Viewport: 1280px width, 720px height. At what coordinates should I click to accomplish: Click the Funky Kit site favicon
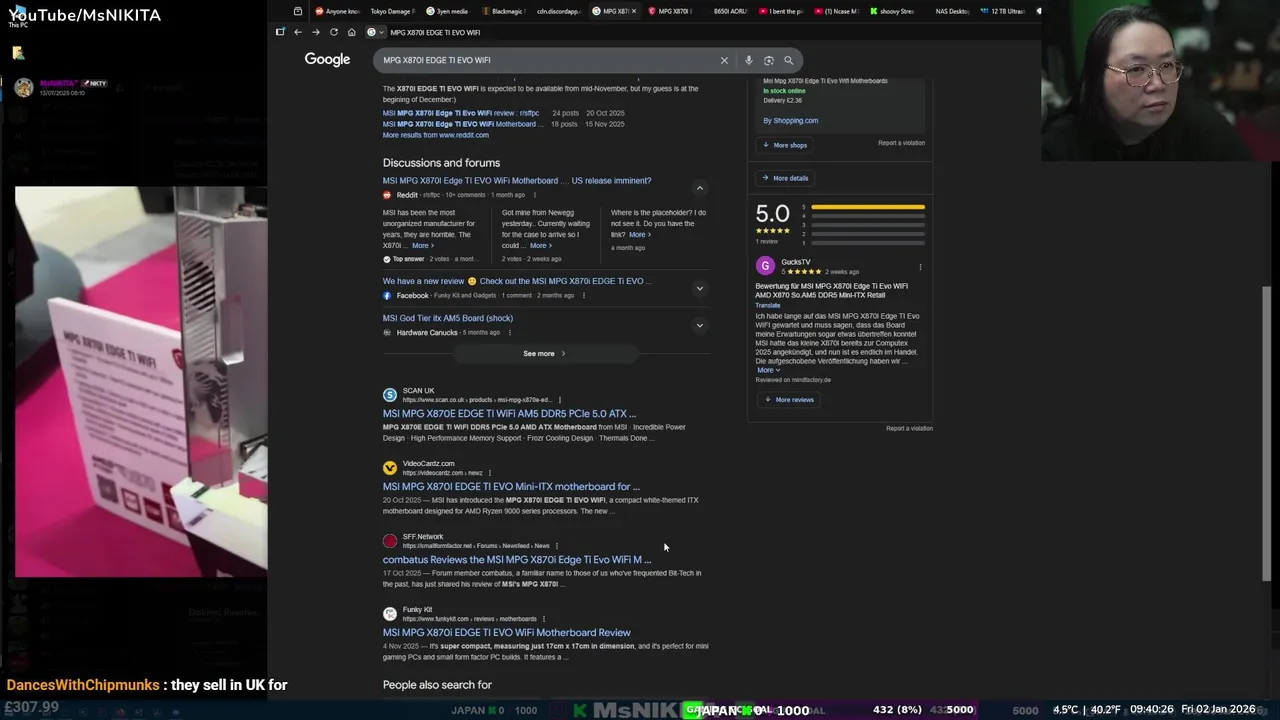pos(390,614)
